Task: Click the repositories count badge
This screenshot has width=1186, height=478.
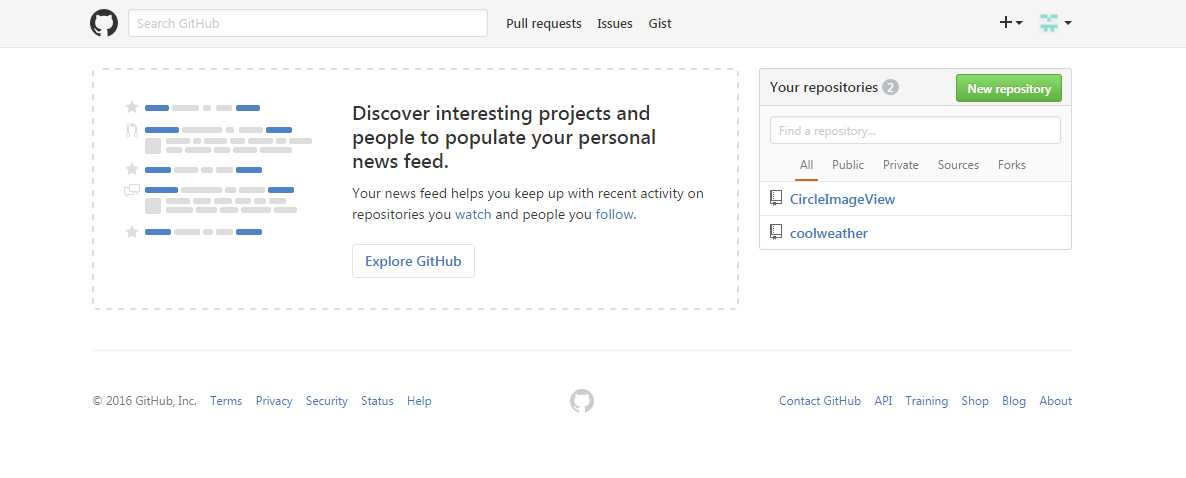Action: click(x=891, y=88)
